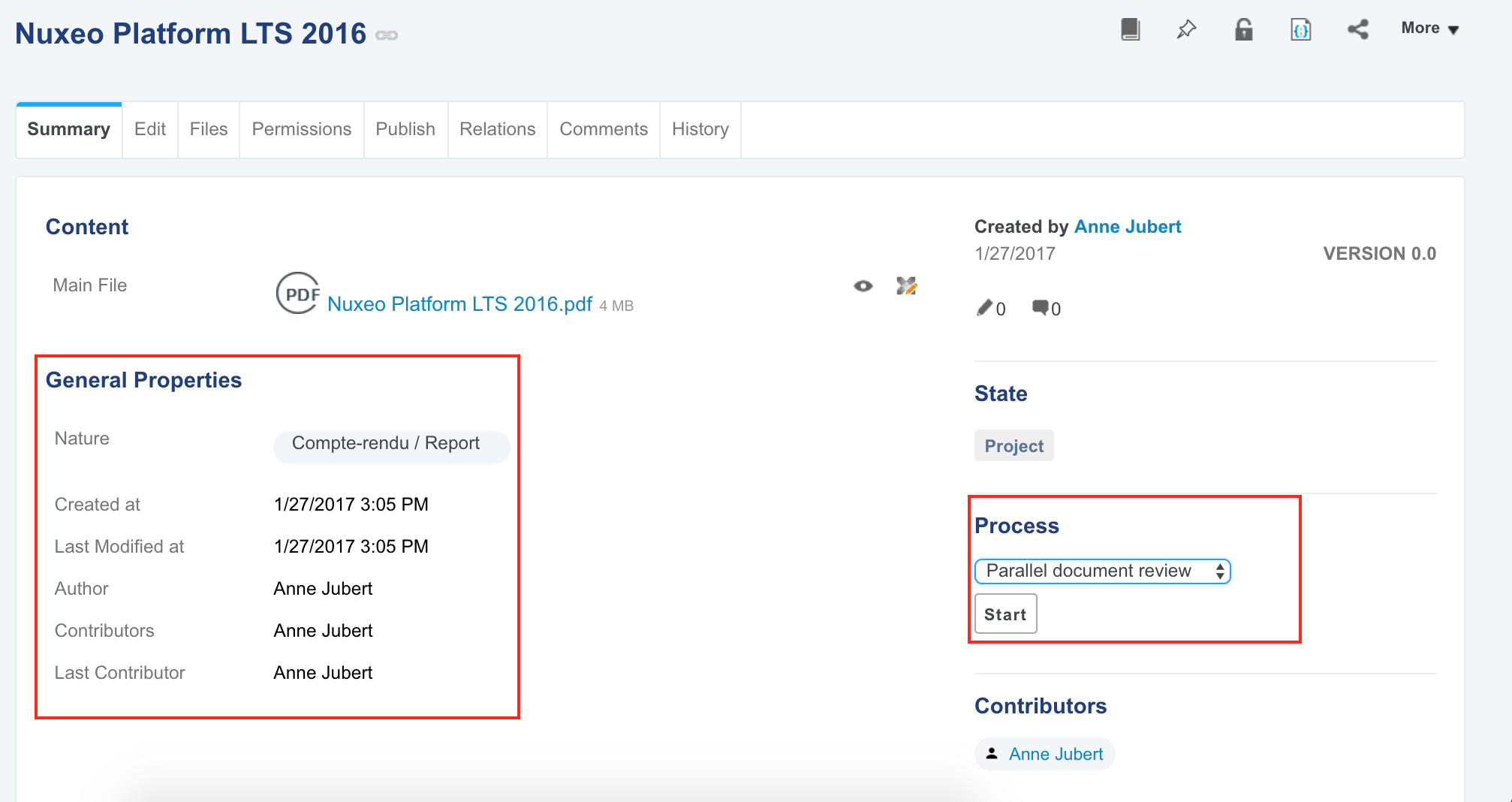This screenshot has width=1512, height=802.
Task: Switch to the Publish tab
Action: coord(405,129)
